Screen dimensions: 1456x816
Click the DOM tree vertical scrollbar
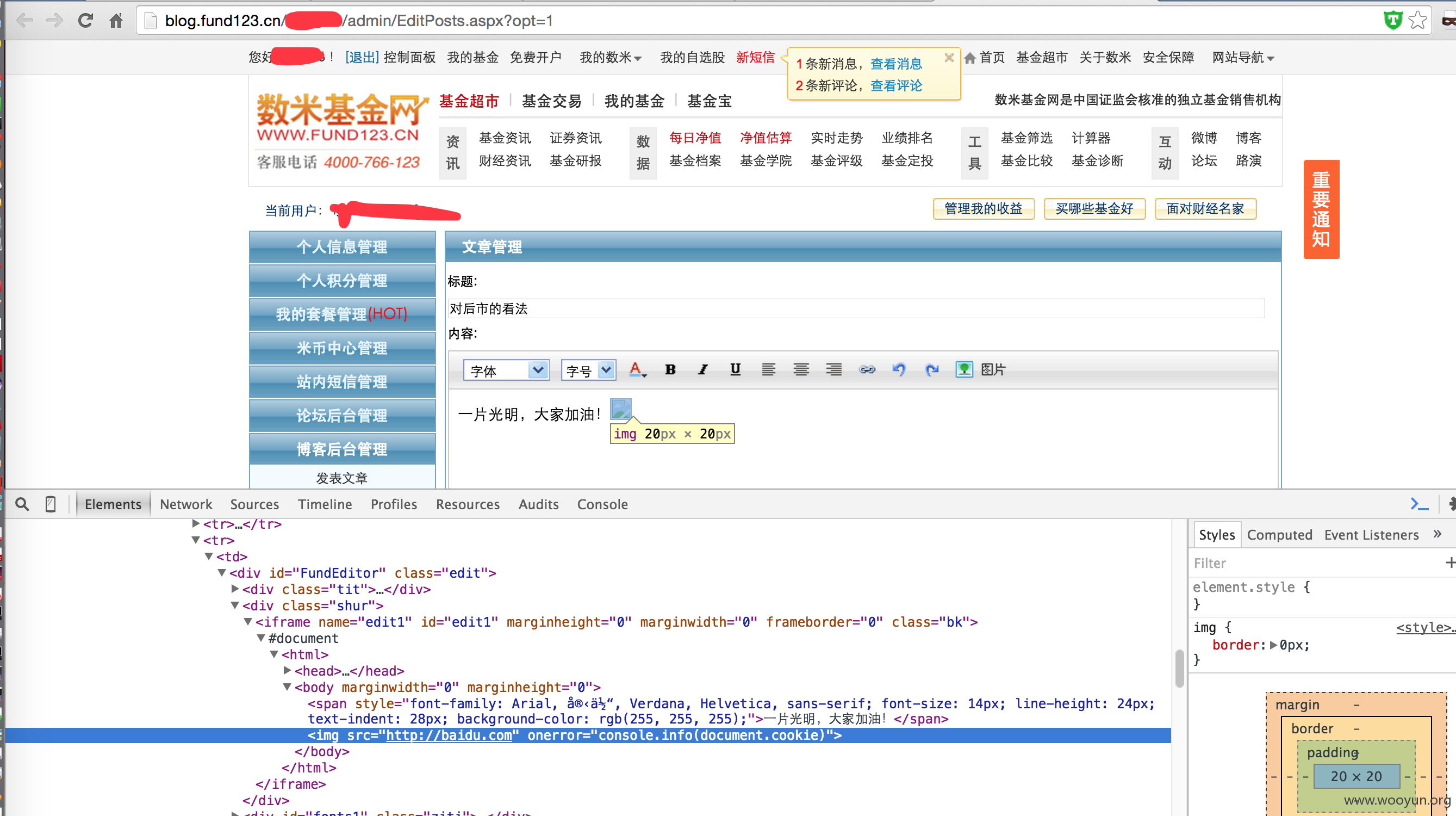click(x=1179, y=667)
